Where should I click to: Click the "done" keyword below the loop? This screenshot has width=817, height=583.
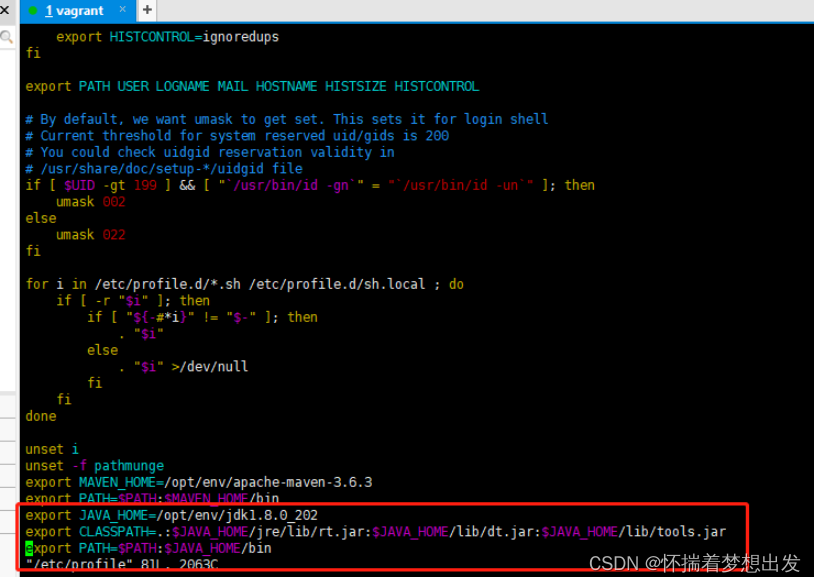coord(40,416)
